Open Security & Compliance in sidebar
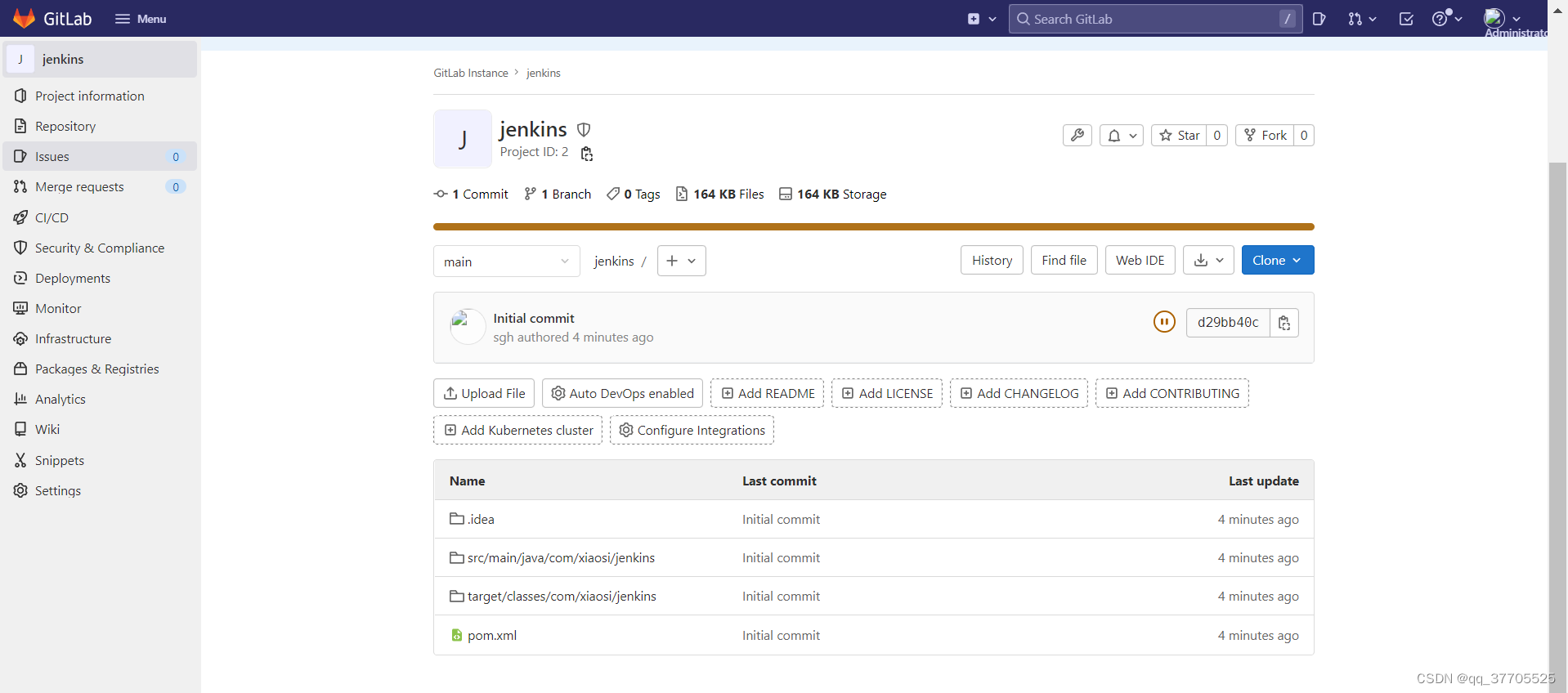1568x693 pixels. 100,248
